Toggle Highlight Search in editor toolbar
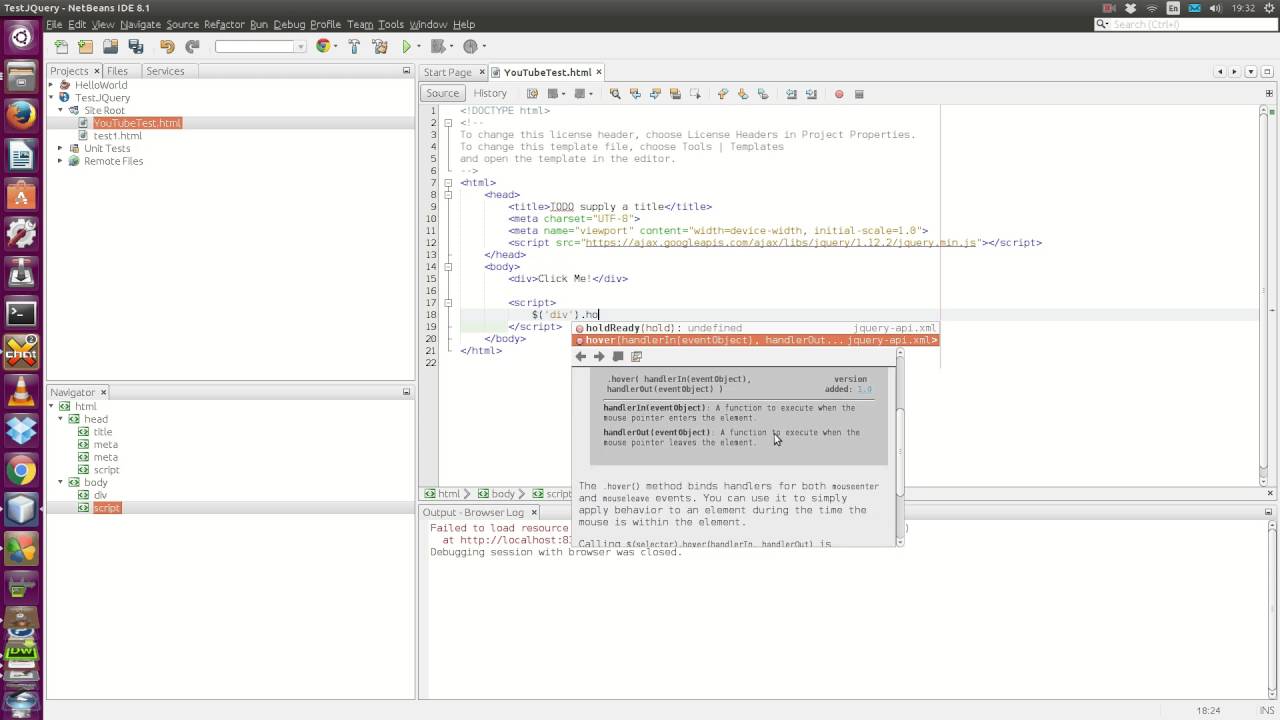1280x720 pixels. pos(675,94)
